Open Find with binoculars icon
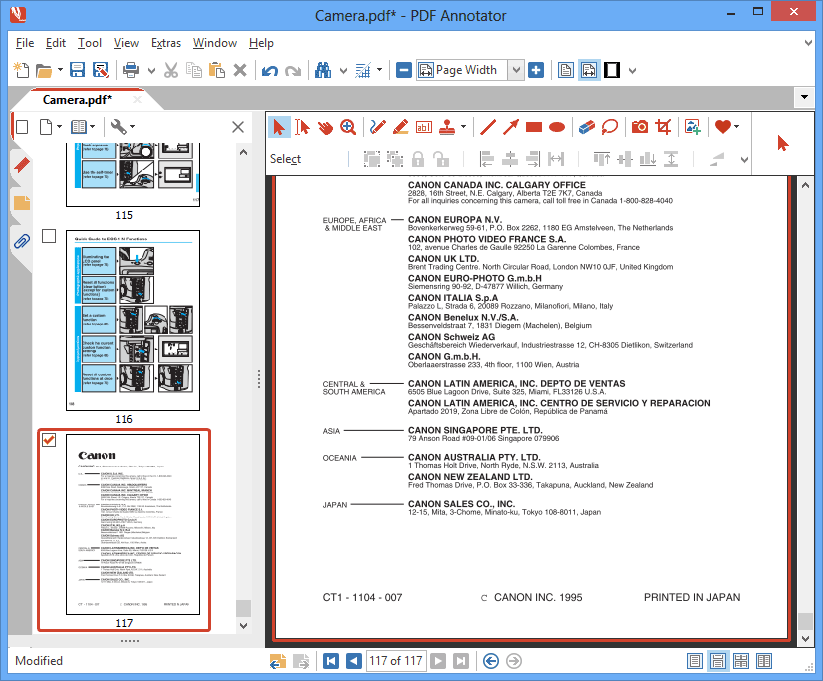This screenshot has width=823, height=681. [323, 70]
